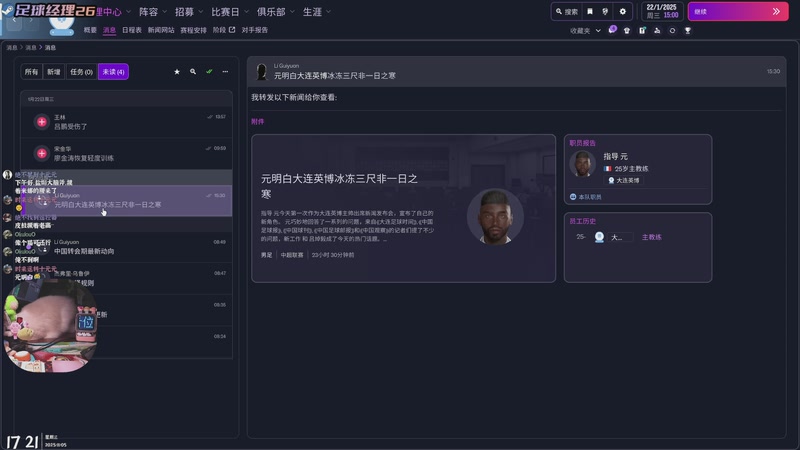Screen dimensions: 800x450
Task: Click the trophy shortcut icon
Action: 688,31
